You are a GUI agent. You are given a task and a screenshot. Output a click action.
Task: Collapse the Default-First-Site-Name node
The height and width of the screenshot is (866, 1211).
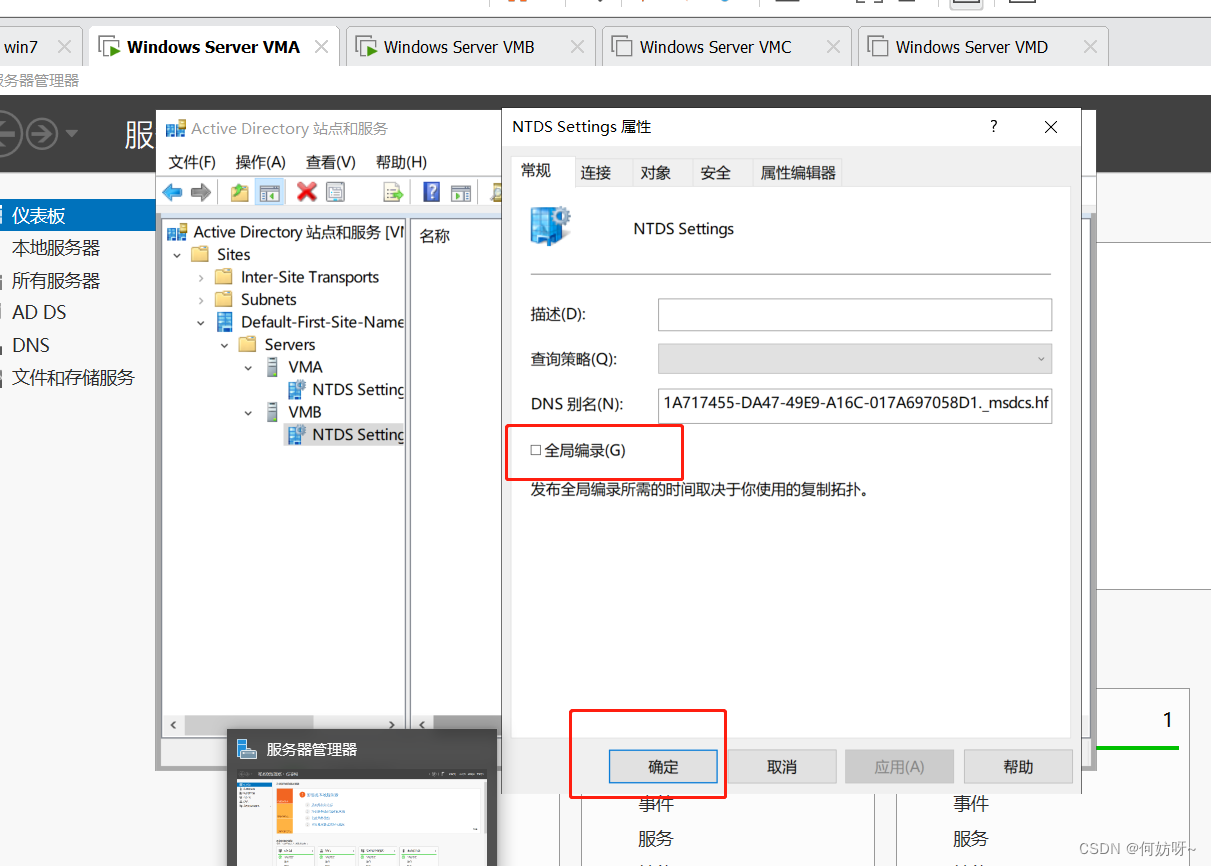[x=201, y=322]
